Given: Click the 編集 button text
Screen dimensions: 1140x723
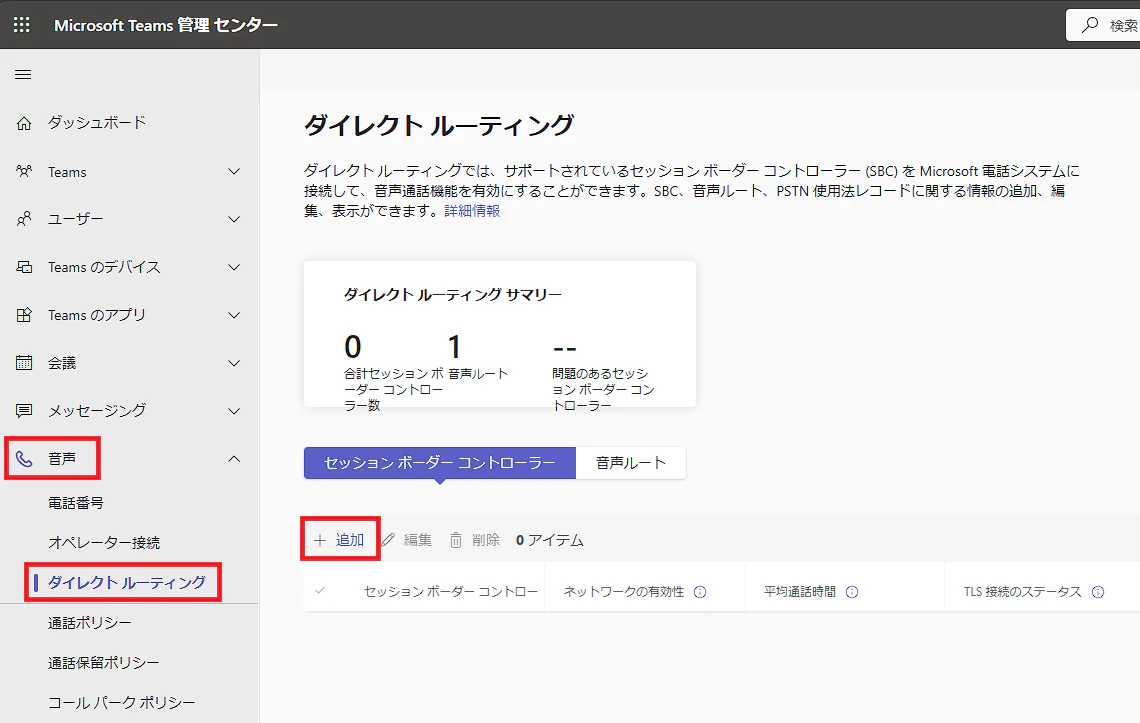Looking at the screenshot, I should pyautogui.click(x=417, y=540).
